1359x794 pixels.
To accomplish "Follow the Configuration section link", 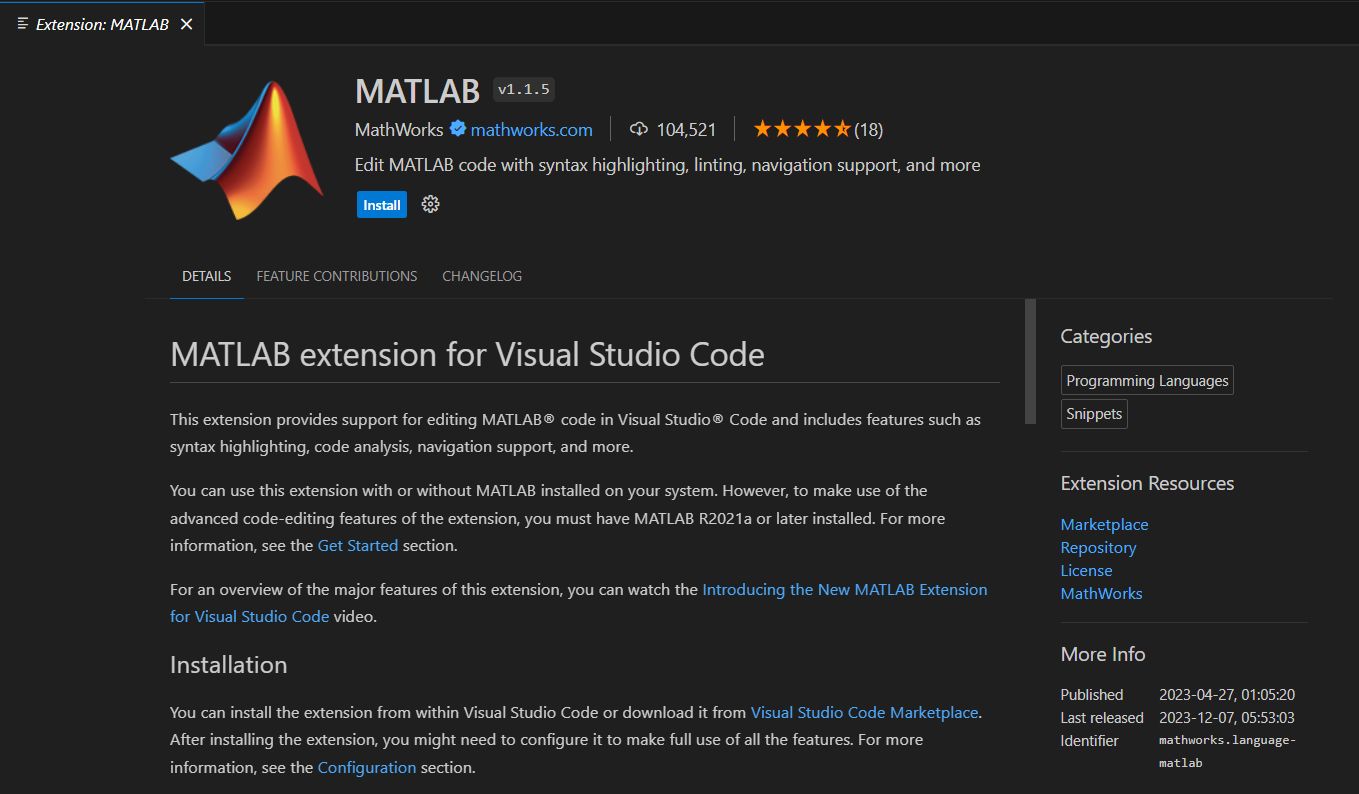I will point(367,768).
